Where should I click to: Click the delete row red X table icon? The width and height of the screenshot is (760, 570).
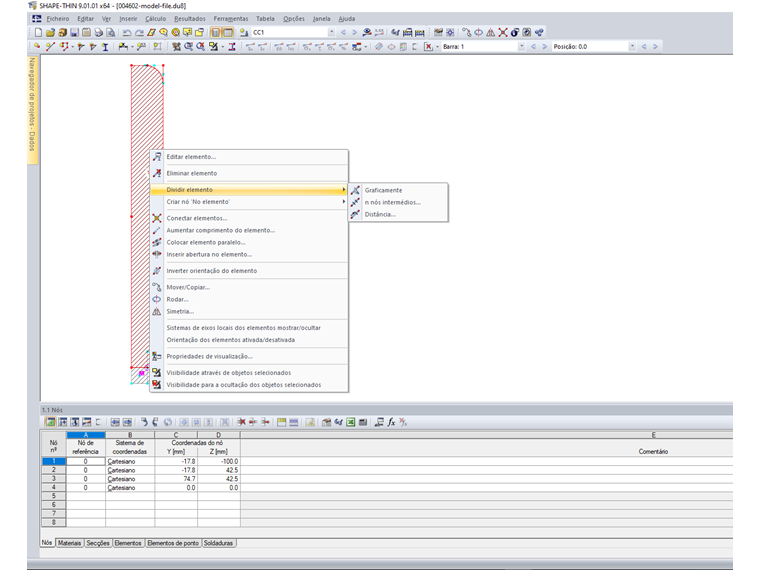point(241,422)
